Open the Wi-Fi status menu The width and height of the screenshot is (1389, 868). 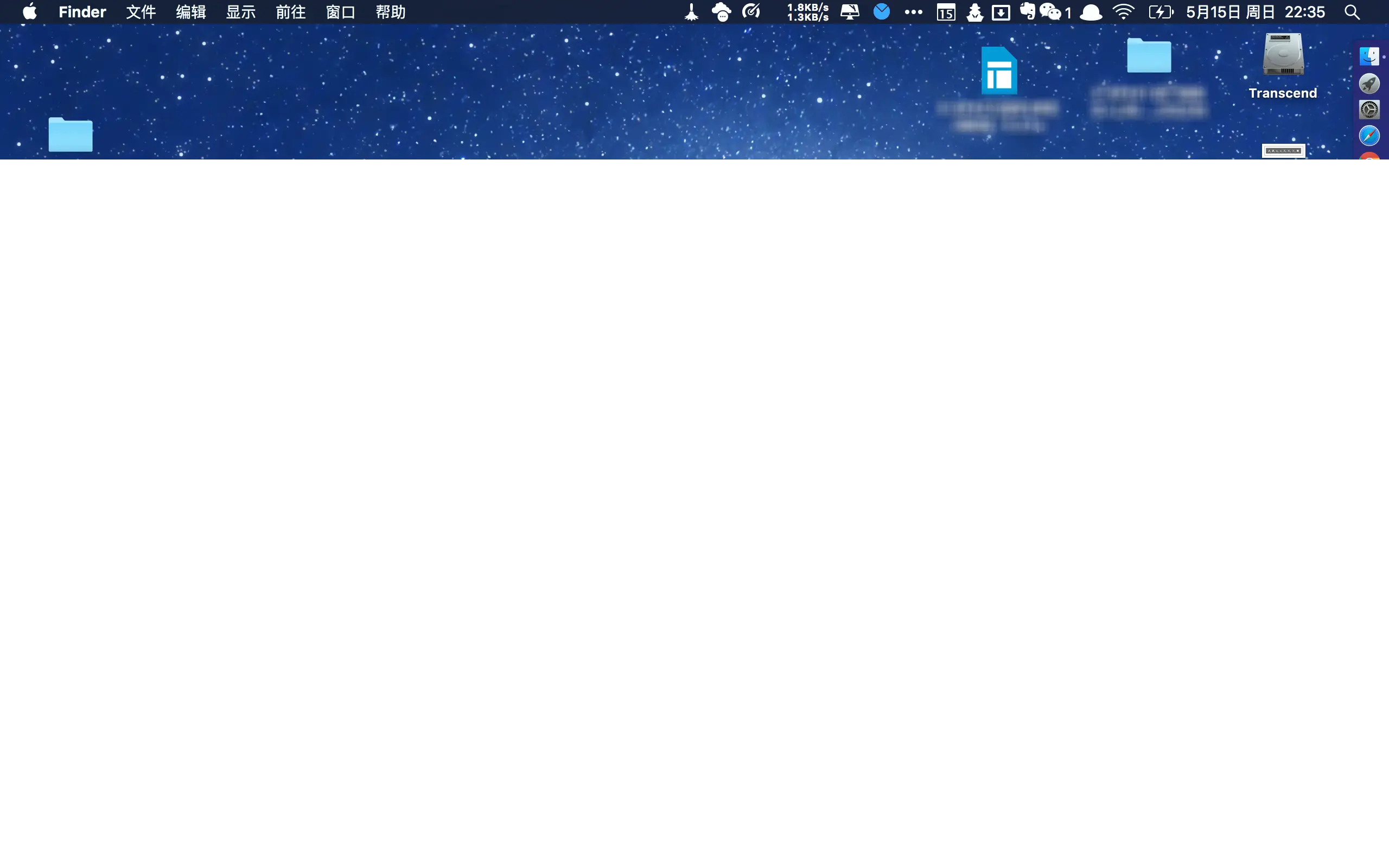1123,12
